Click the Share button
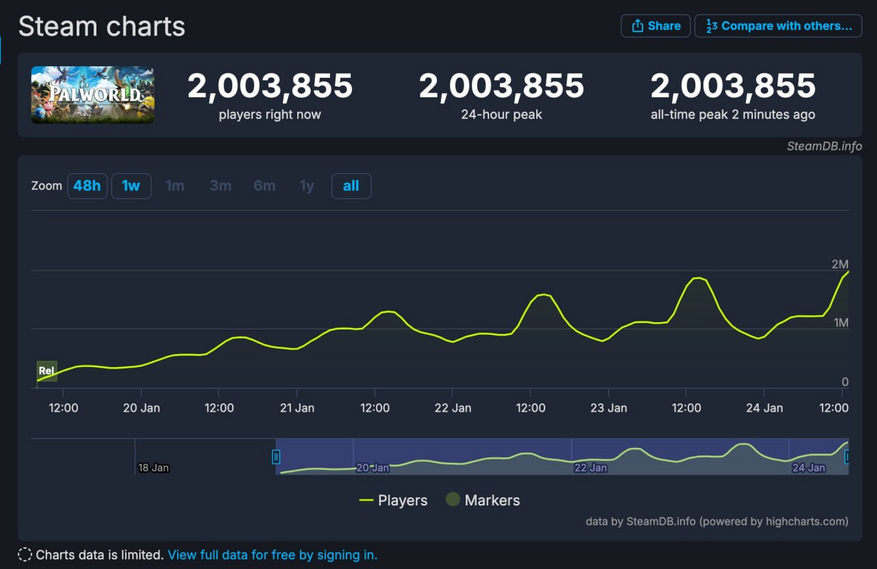Screen dimensions: 877x569 click(655, 26)
